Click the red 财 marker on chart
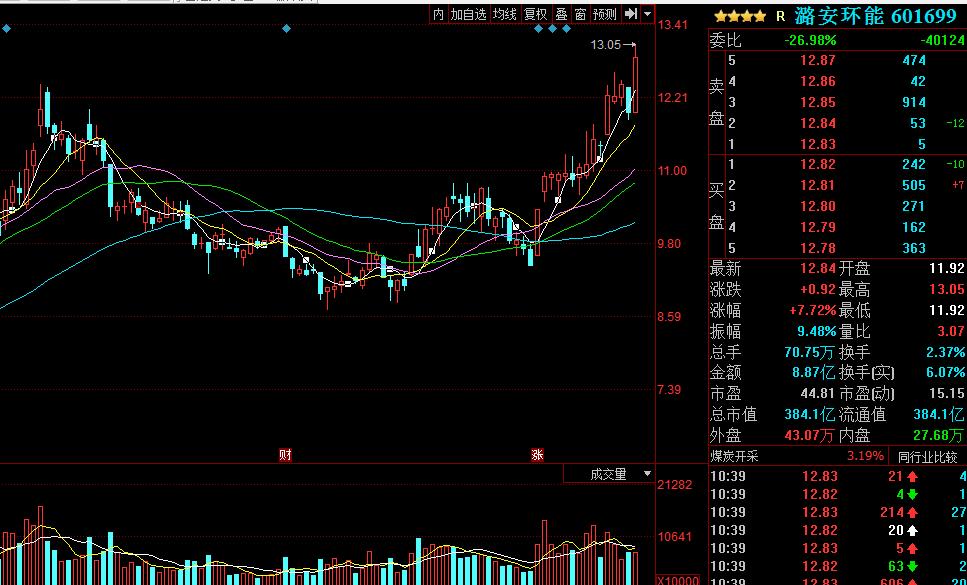967x585 pixels. (x=285, y=455)
